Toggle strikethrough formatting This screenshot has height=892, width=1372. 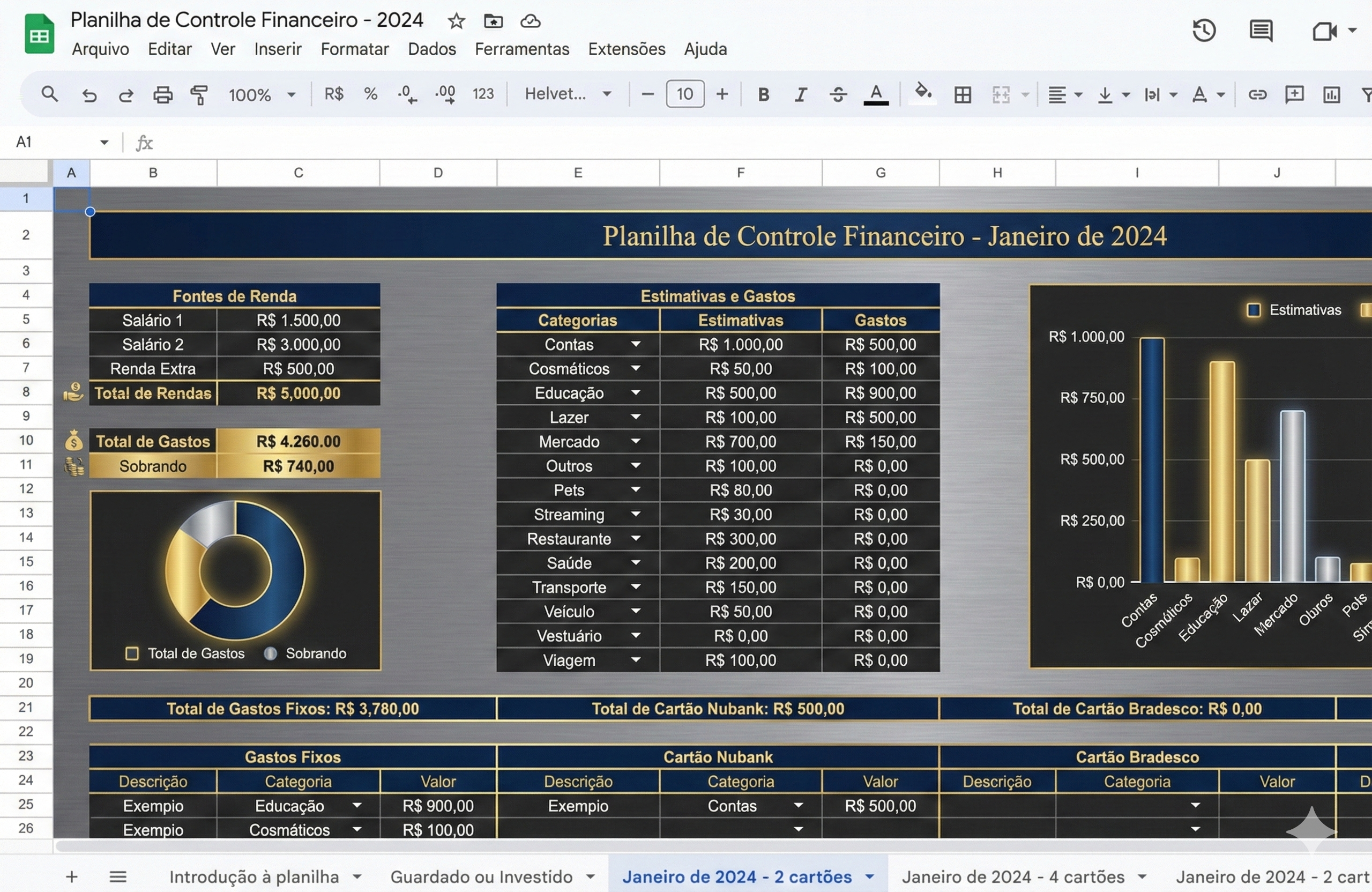pos(838,94)
